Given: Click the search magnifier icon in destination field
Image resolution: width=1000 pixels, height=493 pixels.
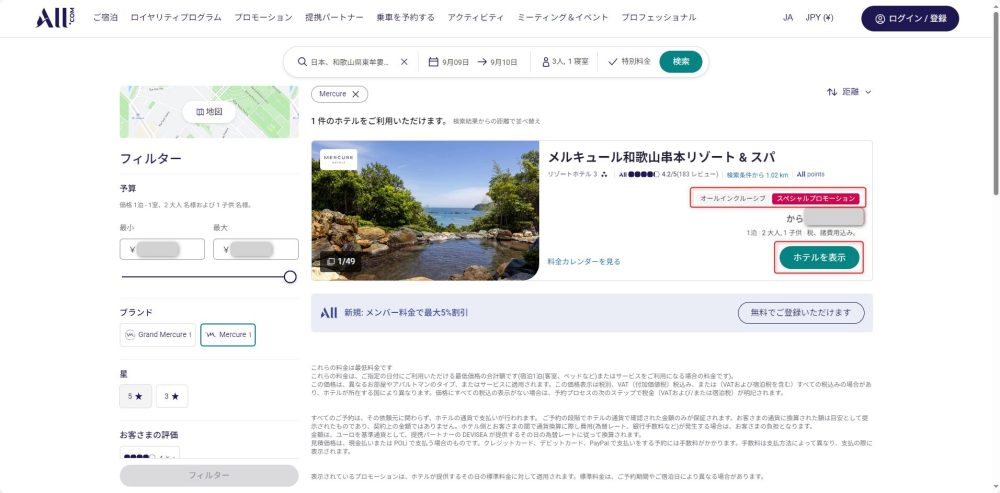Looking at the screenshot, I should pos(302,62).
